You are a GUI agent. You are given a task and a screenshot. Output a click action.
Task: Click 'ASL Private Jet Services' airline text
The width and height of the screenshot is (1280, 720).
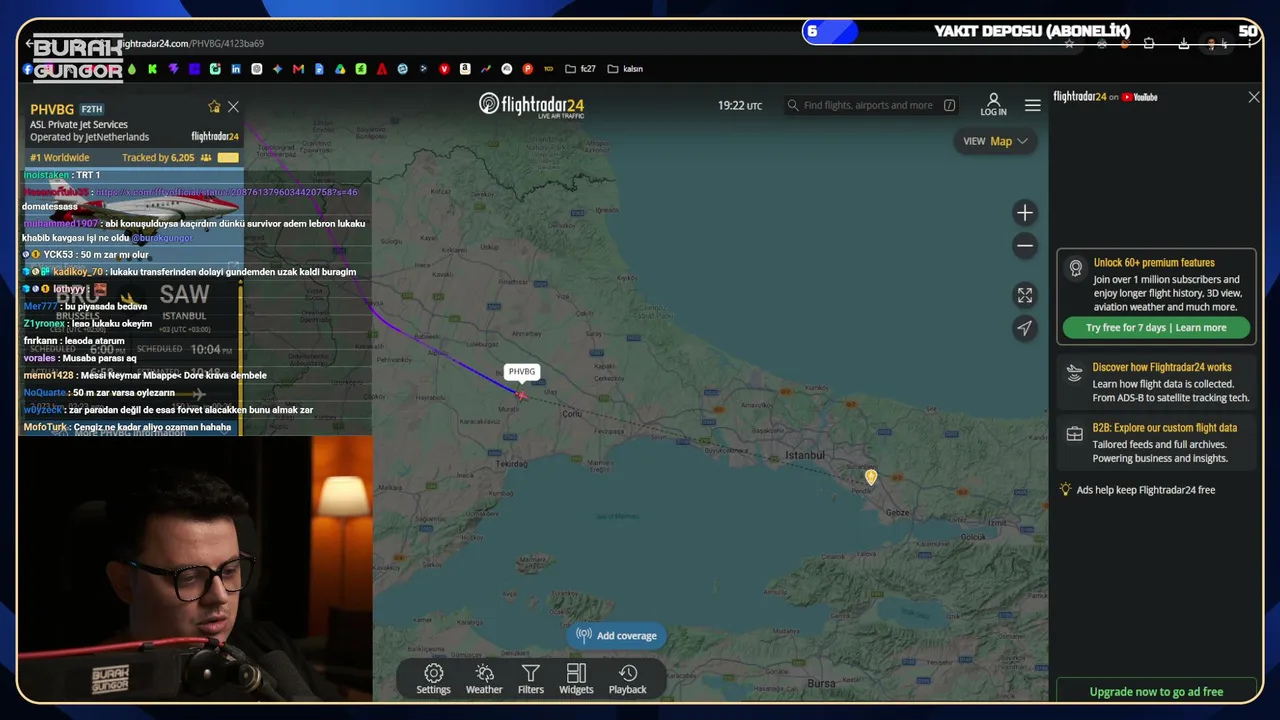click(x=79, y=125)
